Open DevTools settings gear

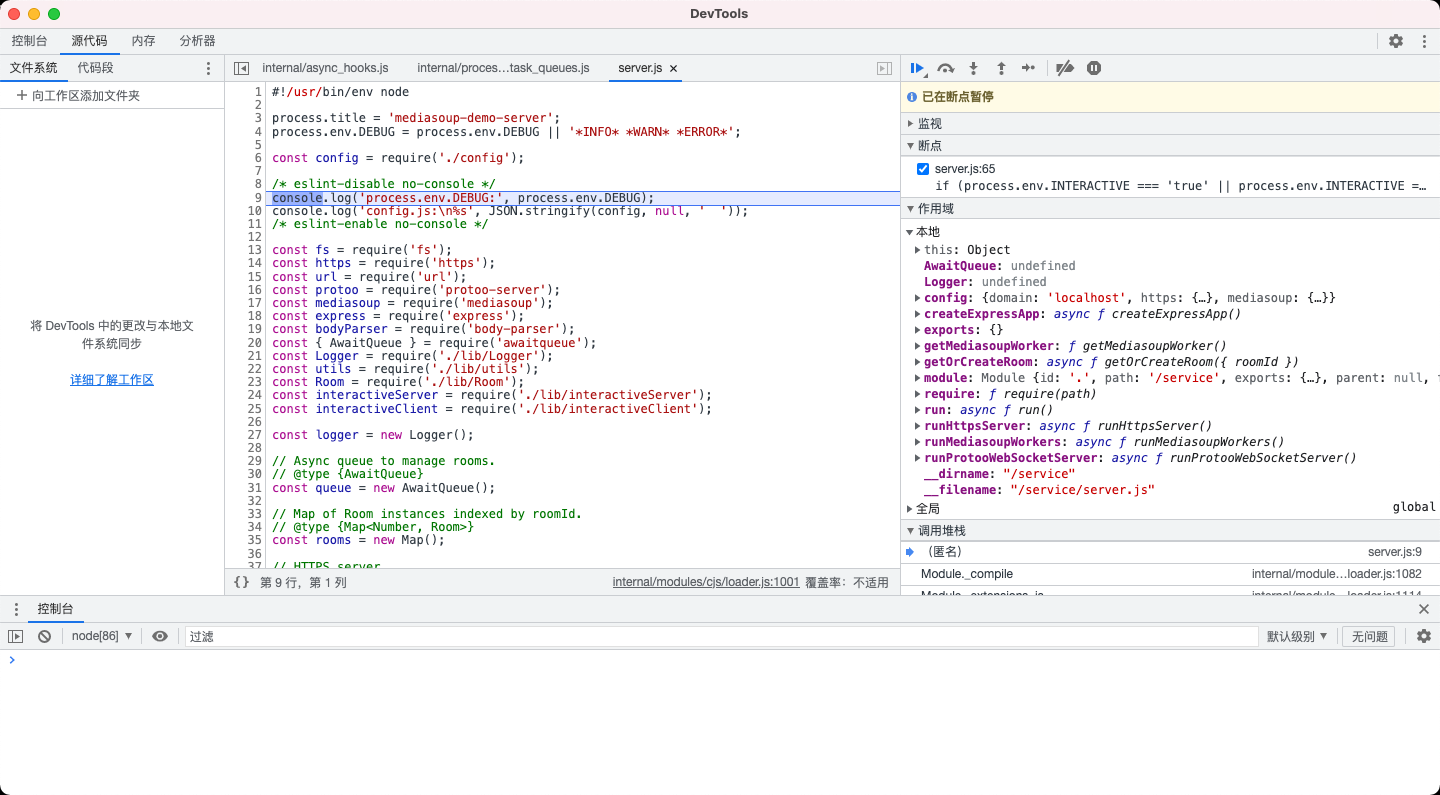click(1396, 41)
